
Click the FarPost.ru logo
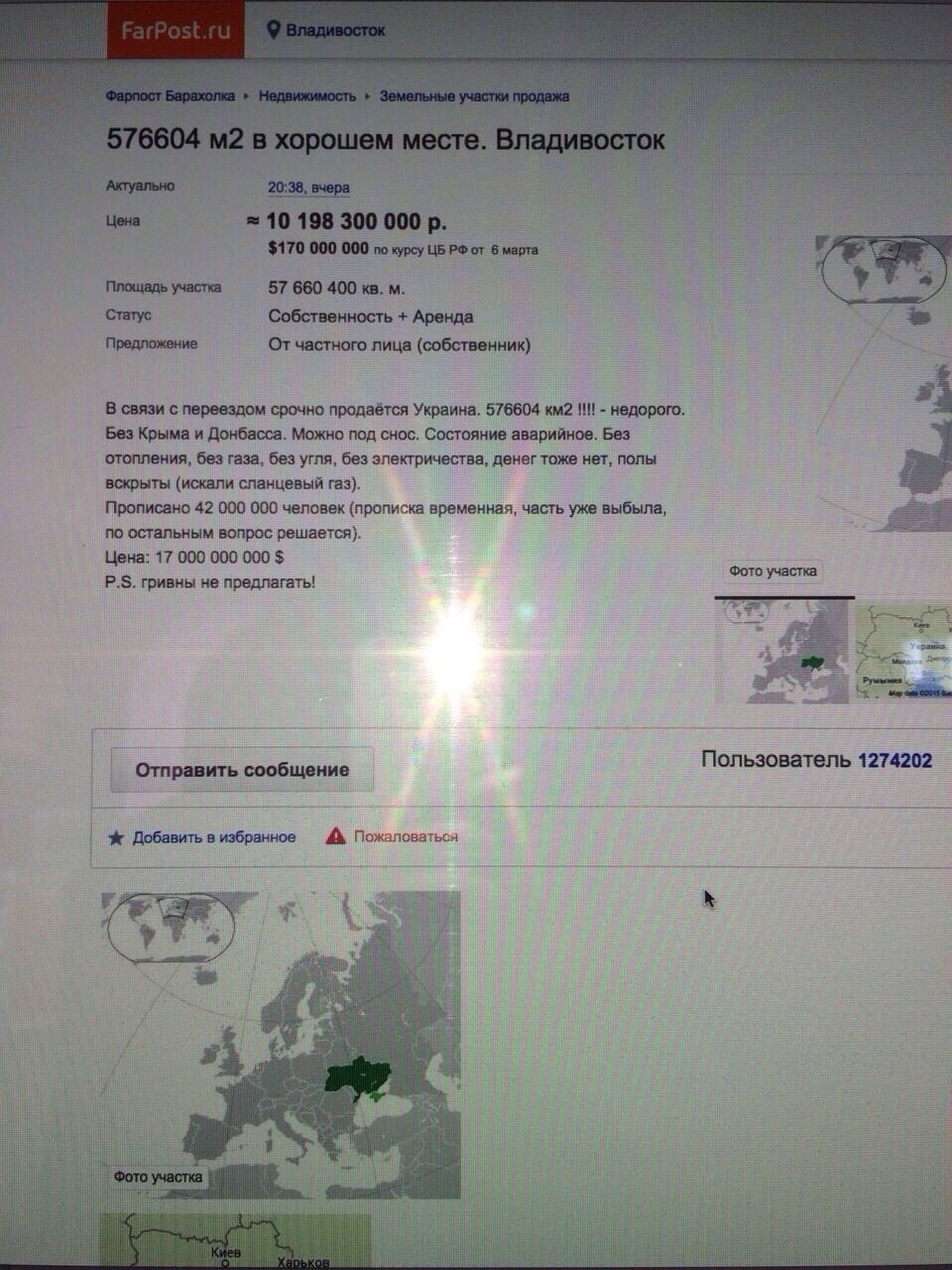(x=176, y=30)
